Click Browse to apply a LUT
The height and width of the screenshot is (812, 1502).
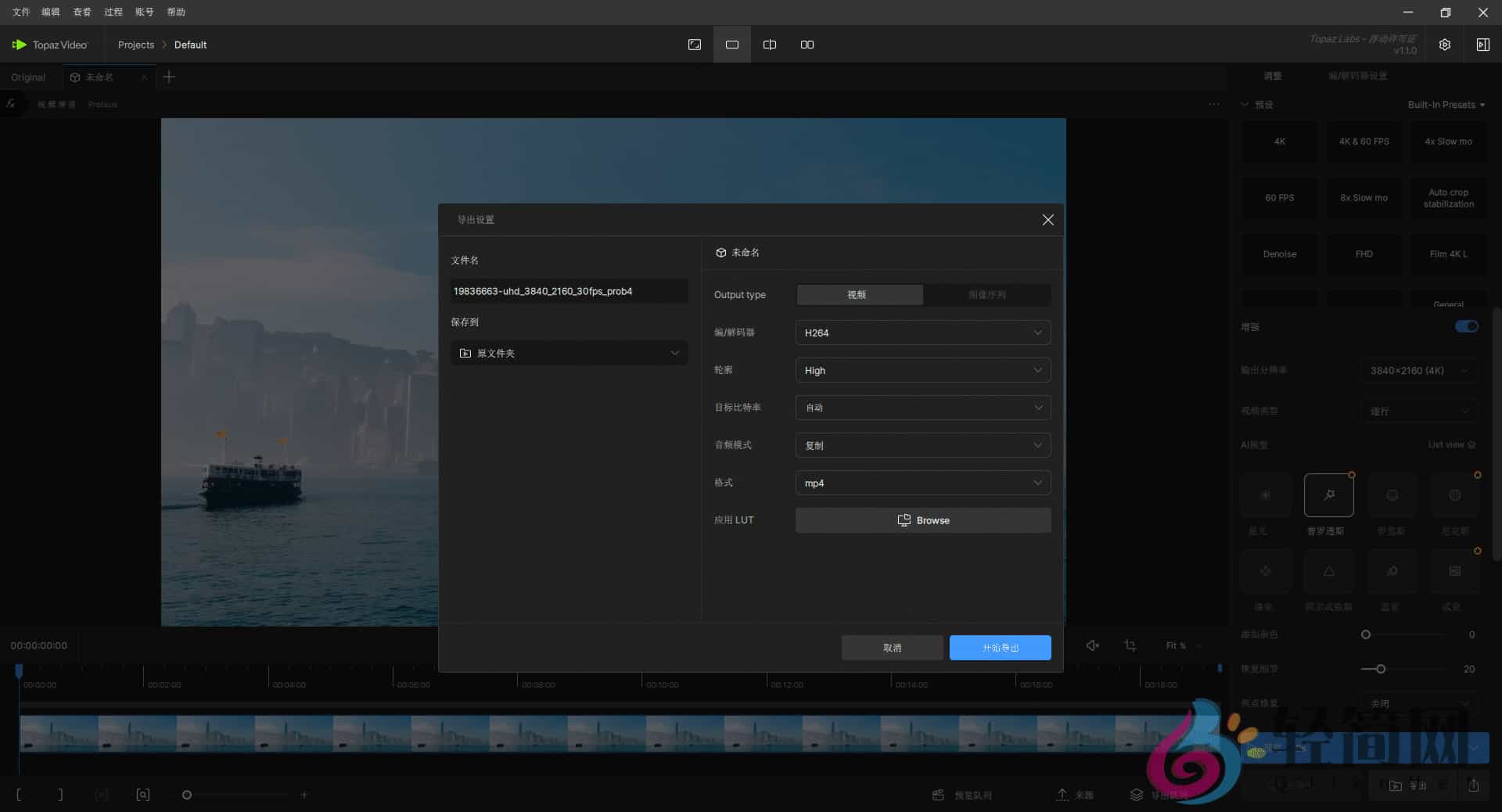[922, 520]
